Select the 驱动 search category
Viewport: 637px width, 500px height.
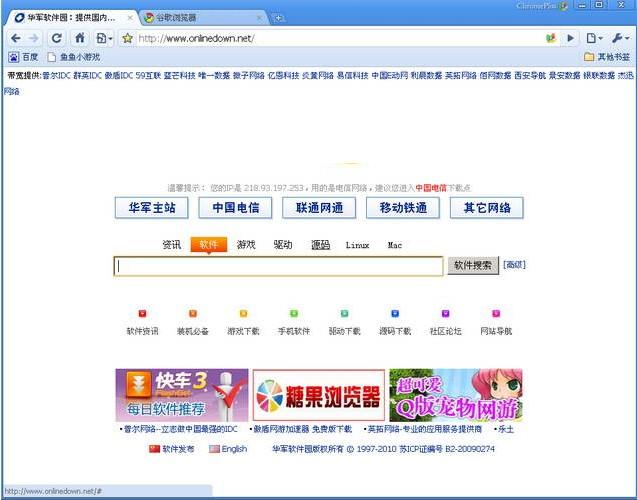(x=283, y=245)
